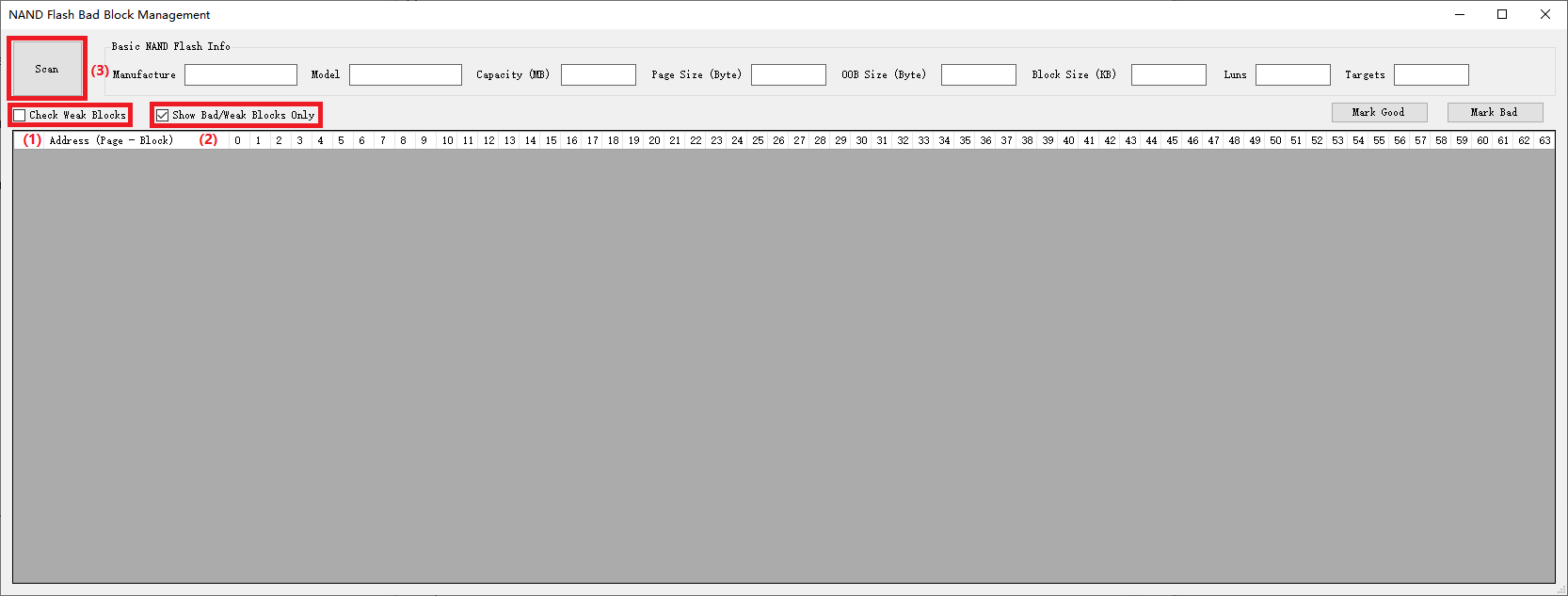Select column header 0 in grid
1568x596 pixels.
click(238, 140)
